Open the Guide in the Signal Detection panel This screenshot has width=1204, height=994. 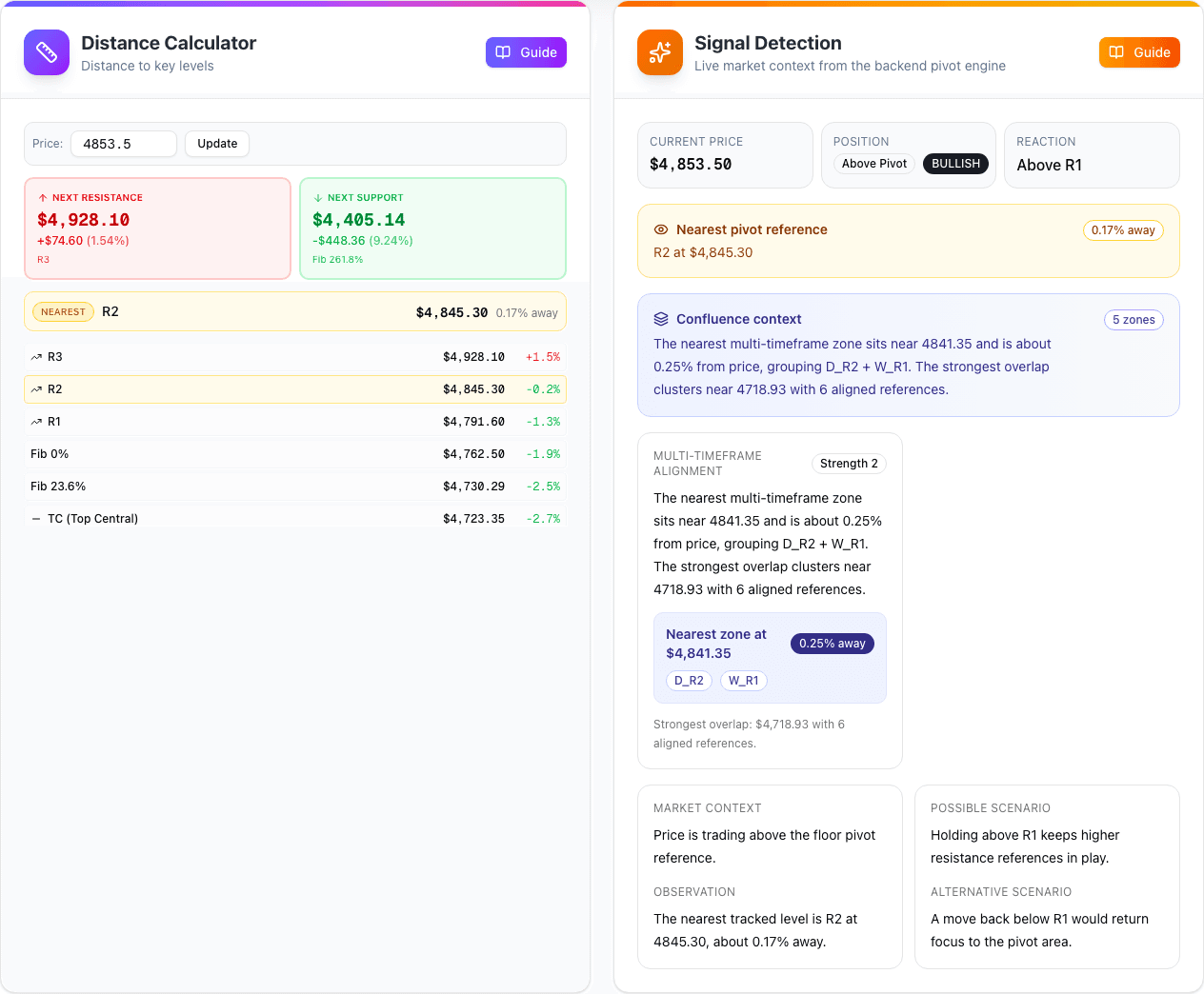click(1139, 52)
